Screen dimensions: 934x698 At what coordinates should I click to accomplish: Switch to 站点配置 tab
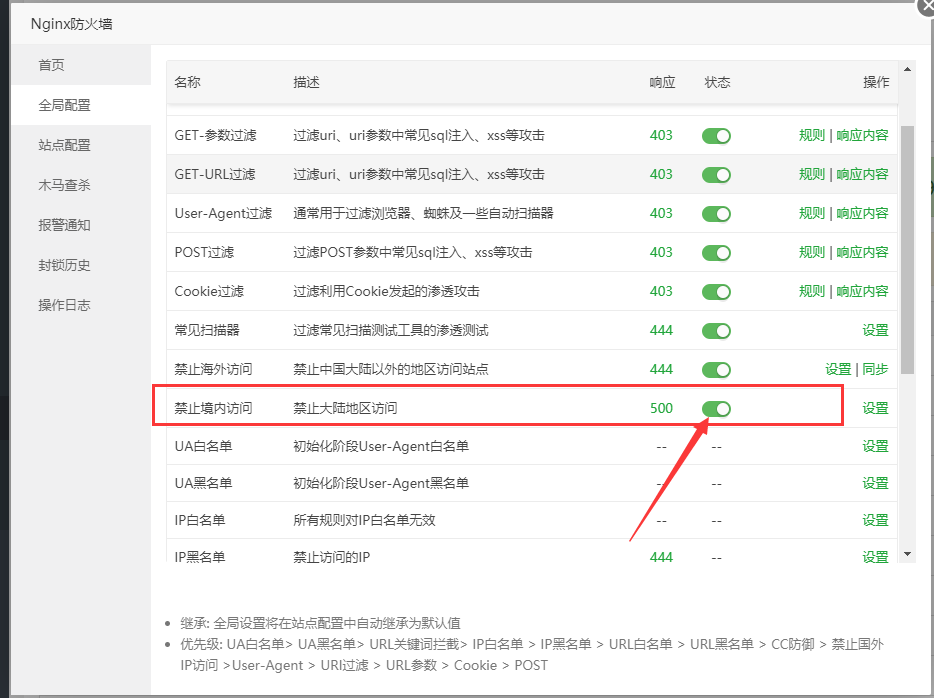[x=65, y=145]
